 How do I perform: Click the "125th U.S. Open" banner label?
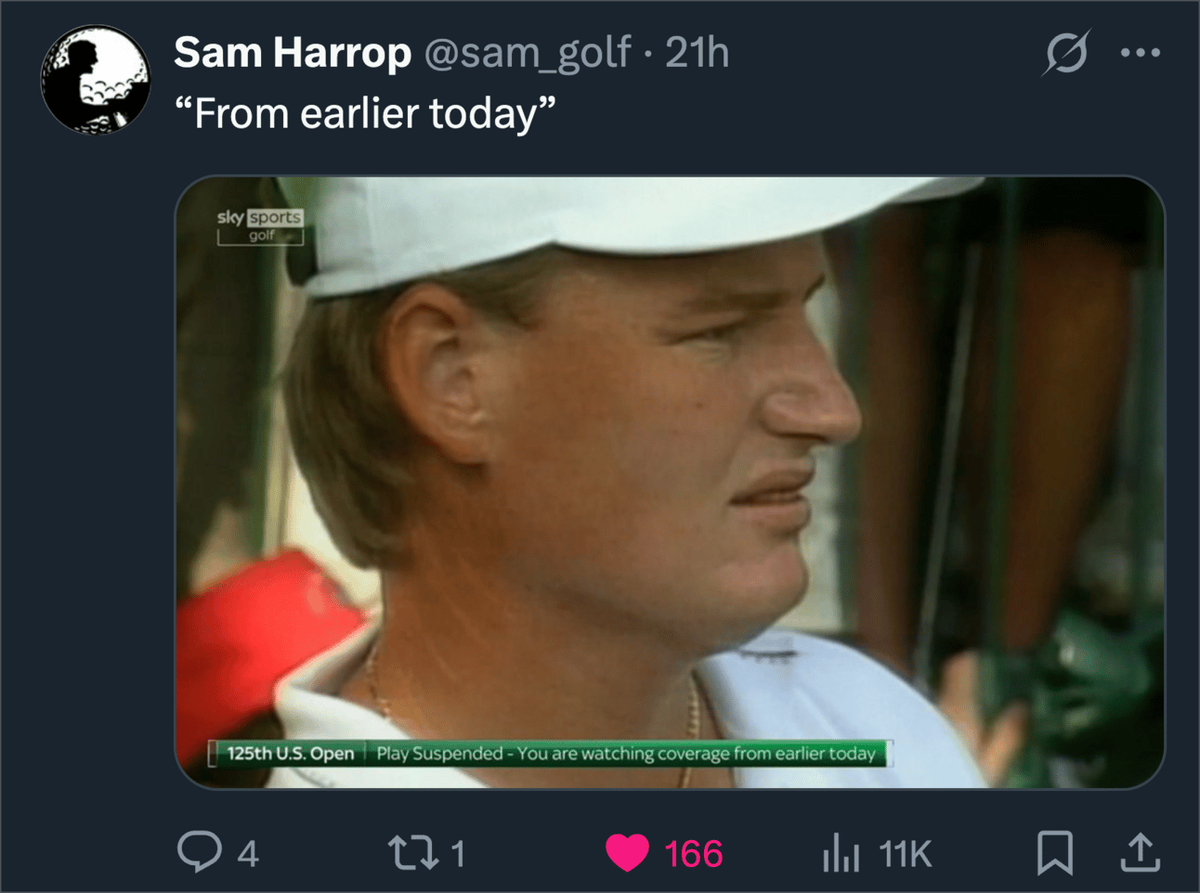tap(291, 753)
